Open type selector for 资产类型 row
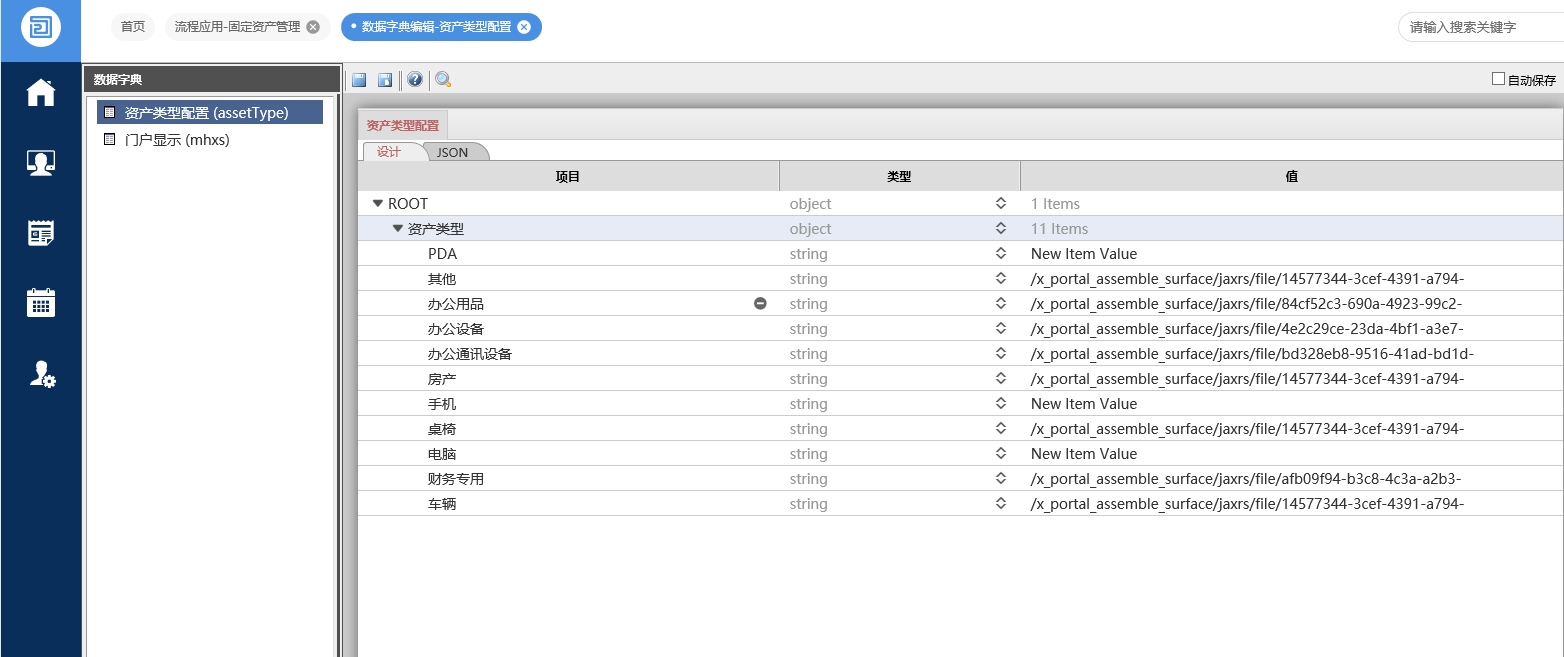 click(x=1001, y=228)
